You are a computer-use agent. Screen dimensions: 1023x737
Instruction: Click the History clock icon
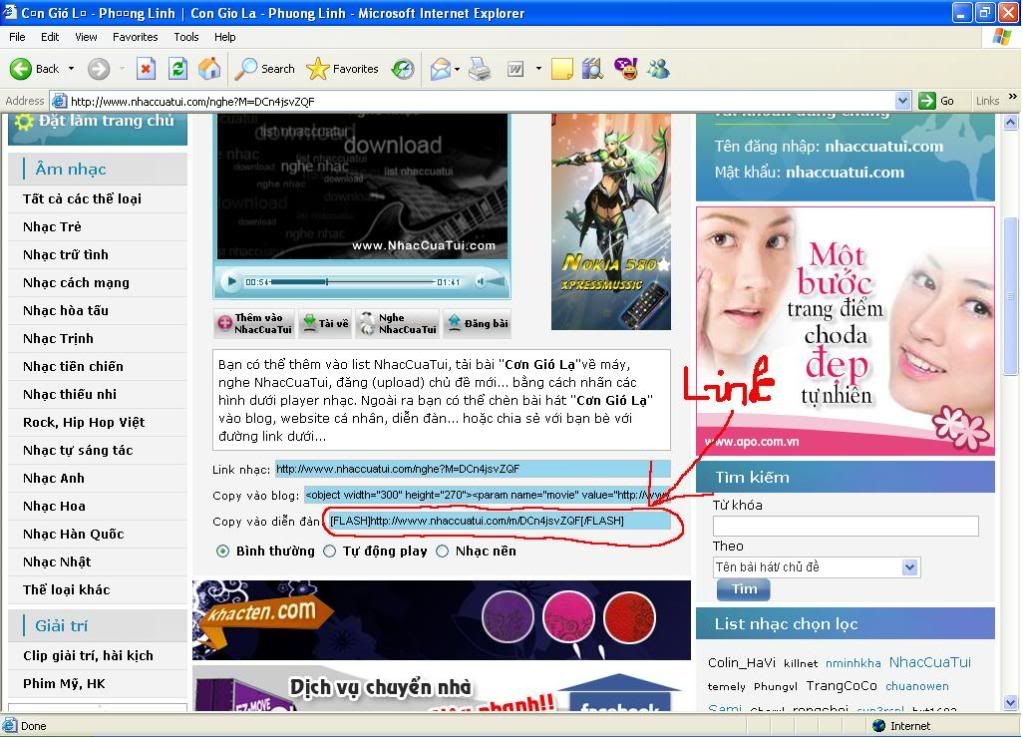tap(403, 68)
